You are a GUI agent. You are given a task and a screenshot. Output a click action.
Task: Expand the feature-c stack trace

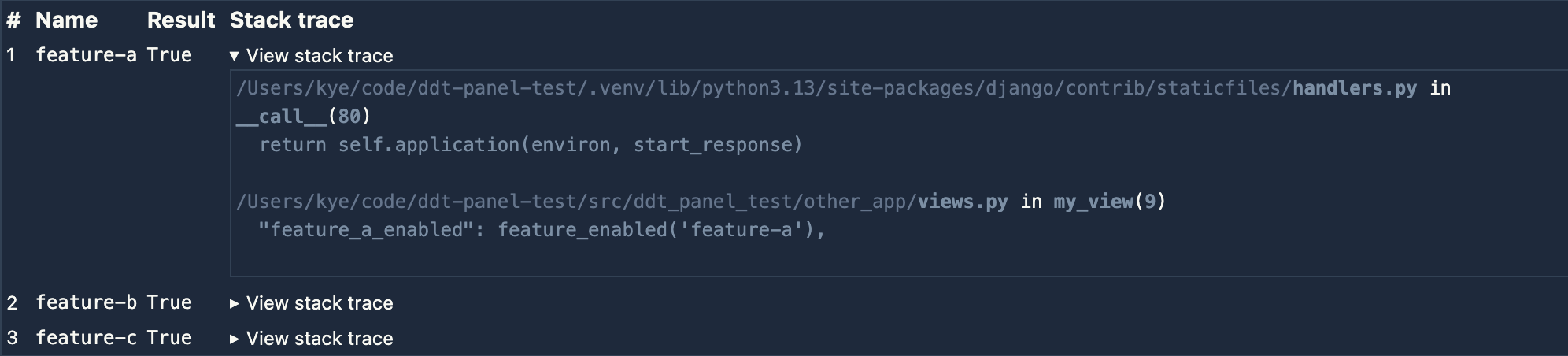312,339
